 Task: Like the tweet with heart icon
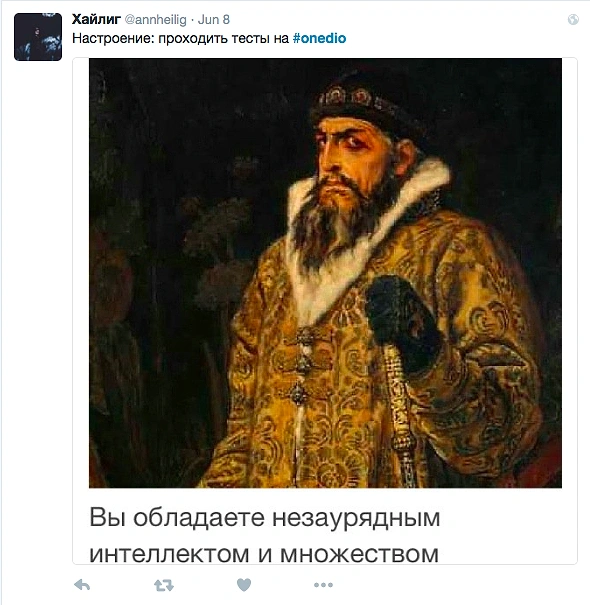pos(244,585)
